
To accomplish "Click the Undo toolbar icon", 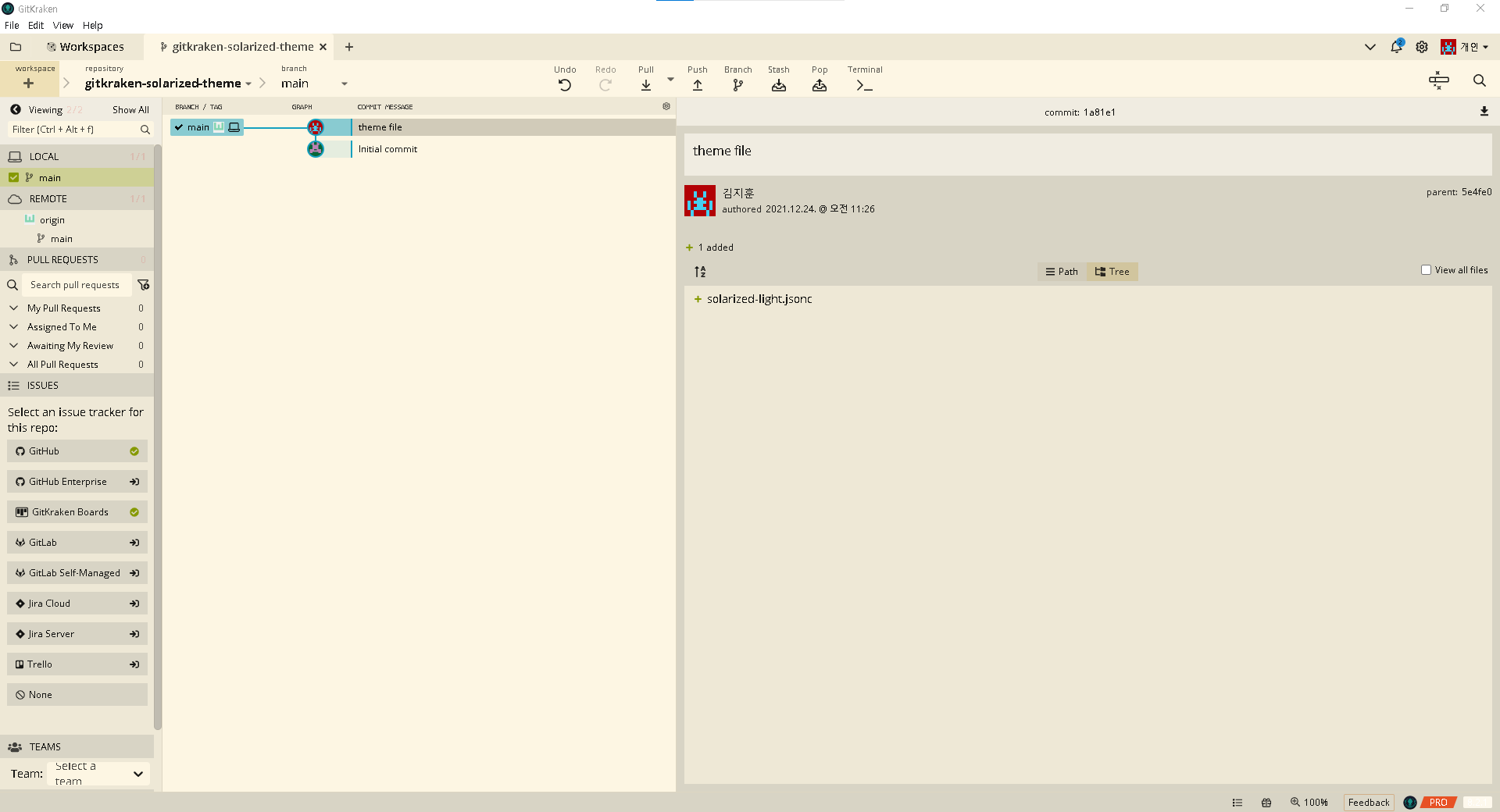I will tap(565, 85).
